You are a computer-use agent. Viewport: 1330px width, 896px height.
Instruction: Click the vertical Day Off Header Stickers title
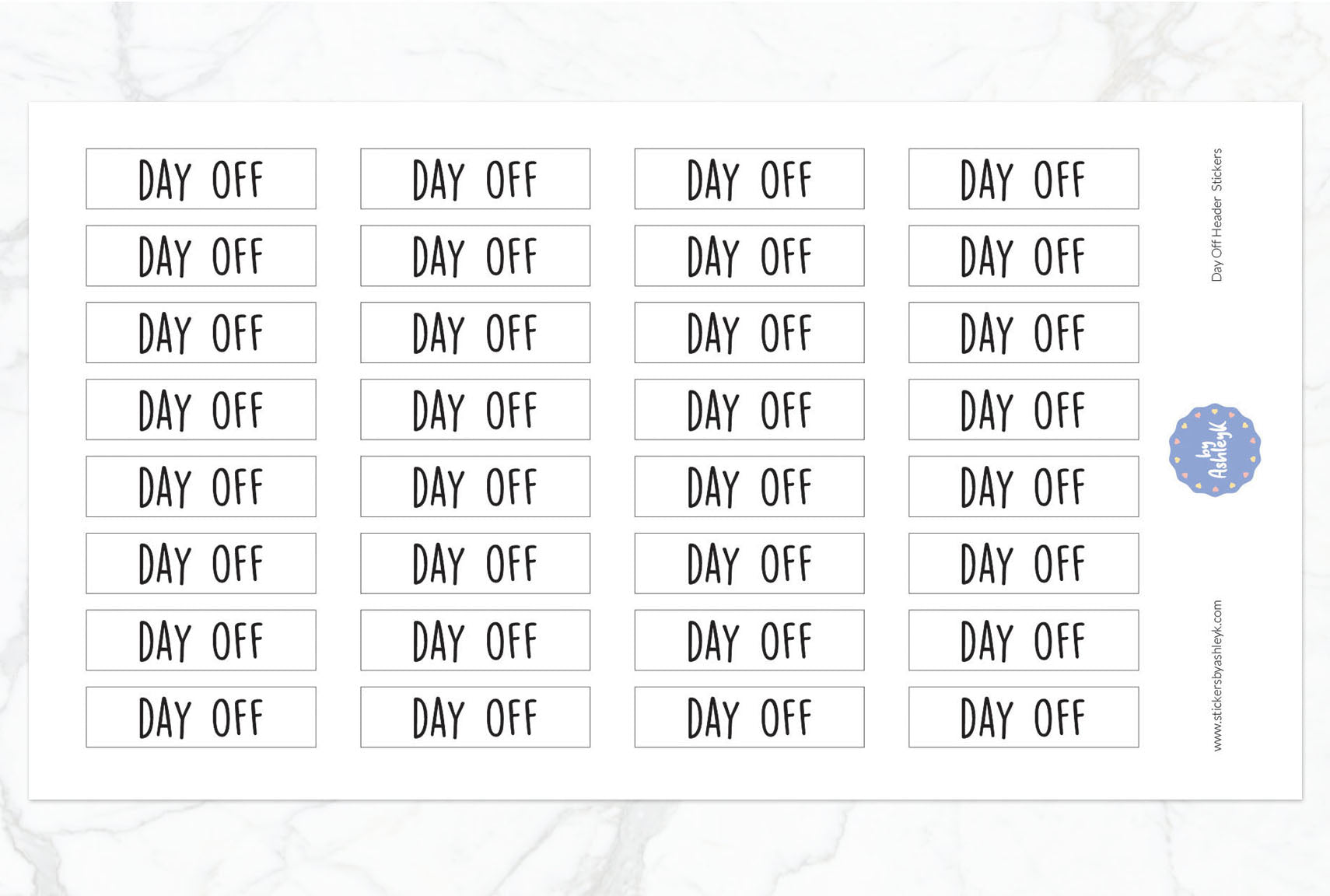click(1217, 215)
